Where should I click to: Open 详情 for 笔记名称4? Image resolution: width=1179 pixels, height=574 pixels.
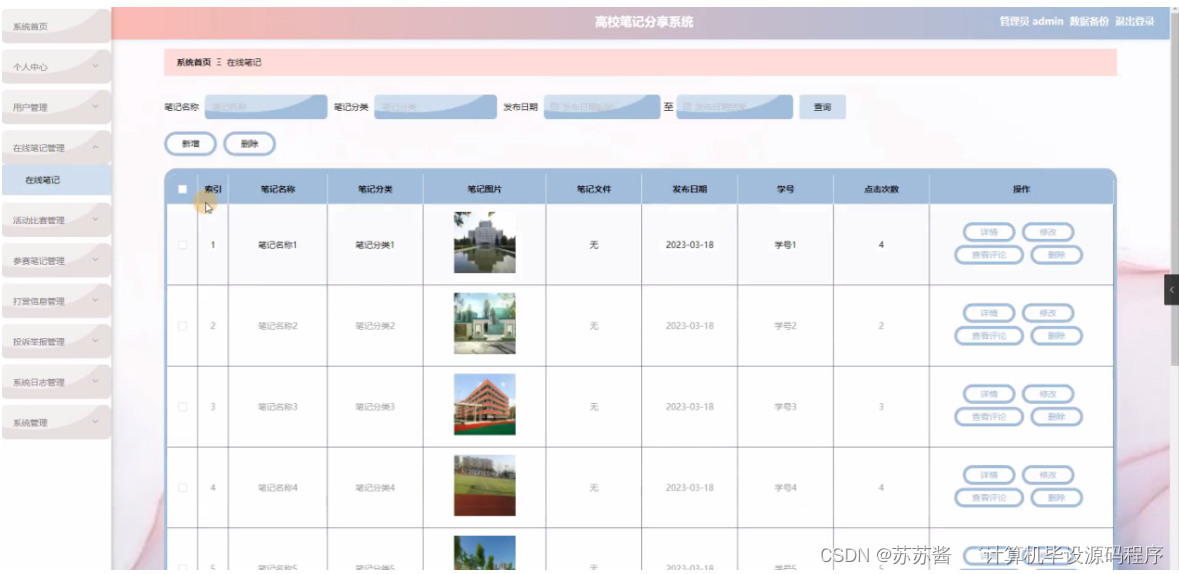(x=989, y=475)
